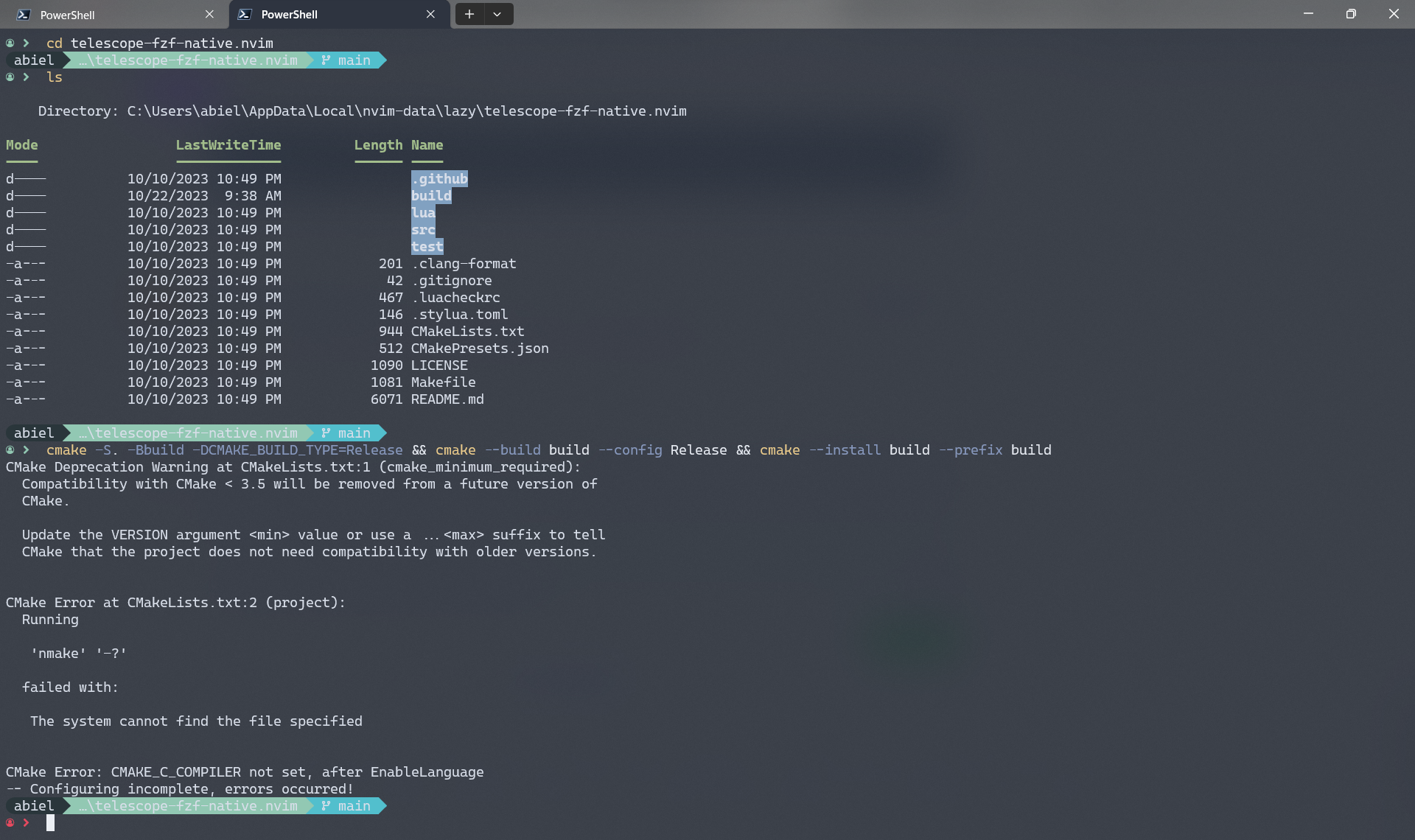The height and width of the screenshot is (840, 1415).
Task: Click the PowerShell icon on the active tab
Action: click(245, 14)
